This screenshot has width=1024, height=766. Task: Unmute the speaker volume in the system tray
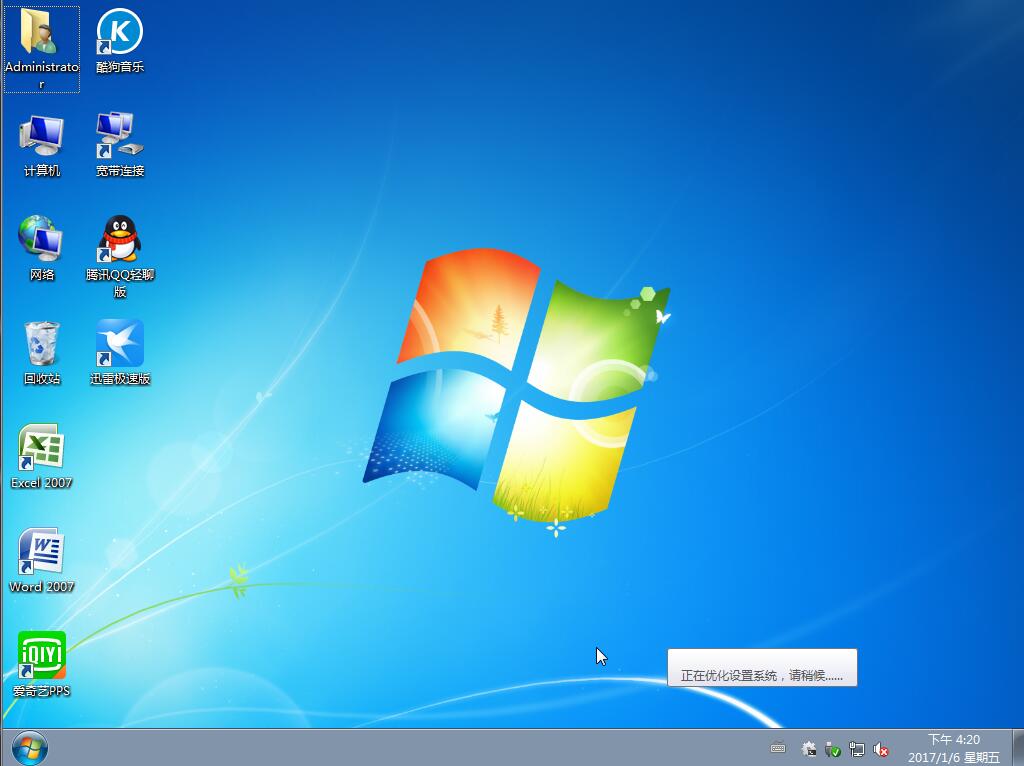point(882,749)
